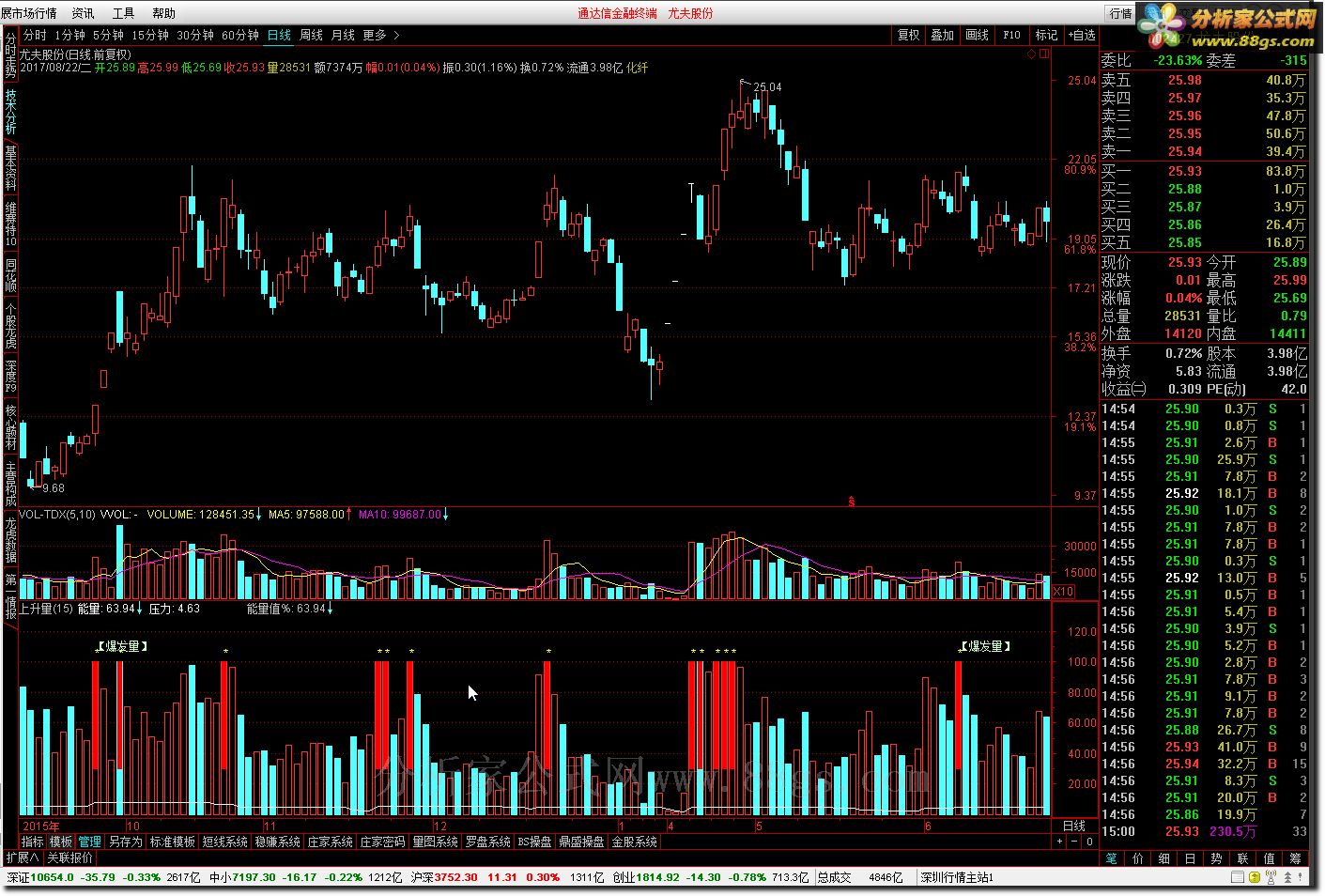Reset chart zoom with the 0 button
This screenshot has height=896, width=1325.
point(1089,842)
